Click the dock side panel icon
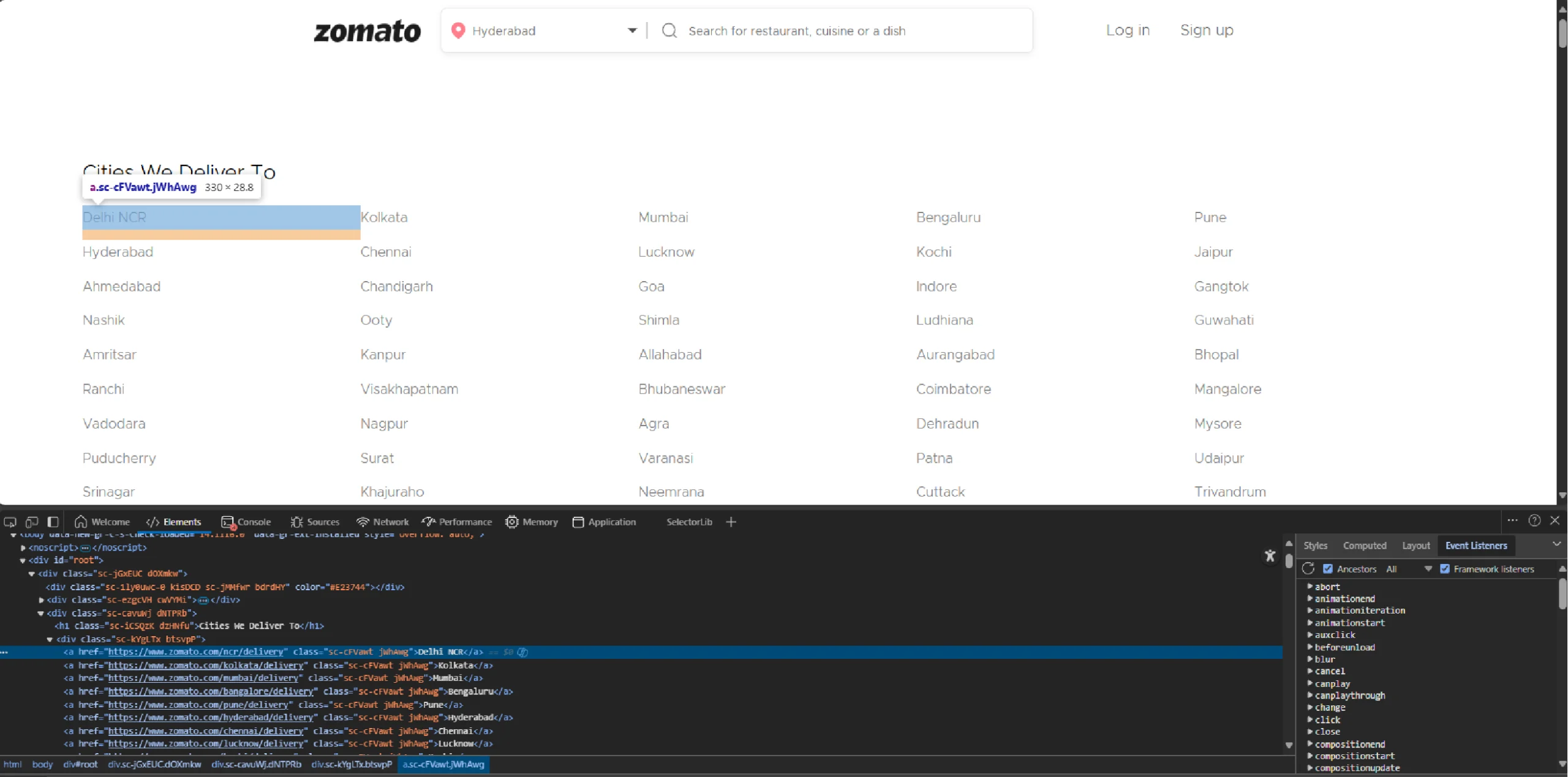The width and height of the screenshot is (1568, 777). point(53,522)
